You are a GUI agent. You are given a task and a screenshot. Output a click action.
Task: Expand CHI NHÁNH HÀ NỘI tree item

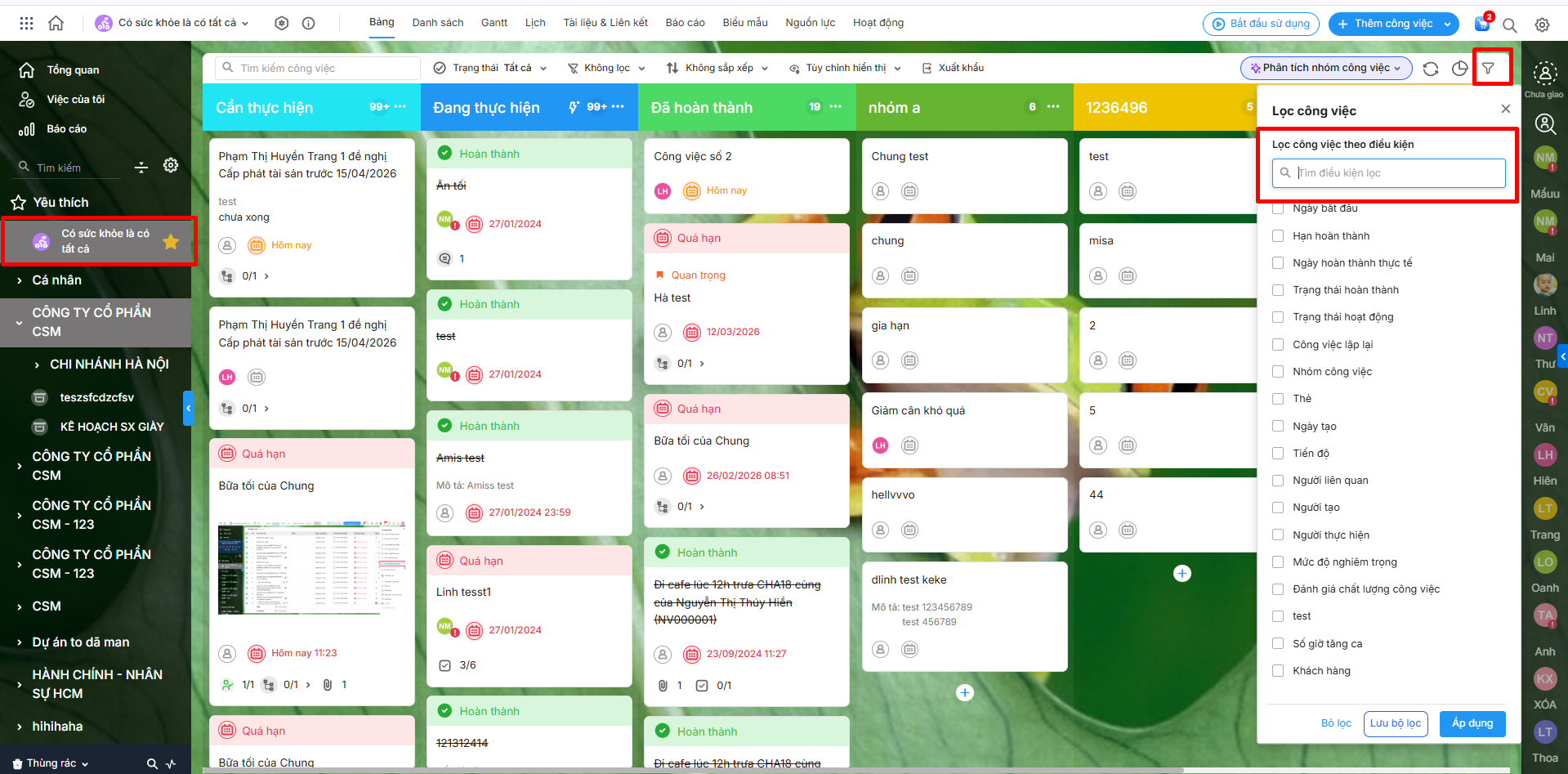pyautogui.click(x=37, y=365)
